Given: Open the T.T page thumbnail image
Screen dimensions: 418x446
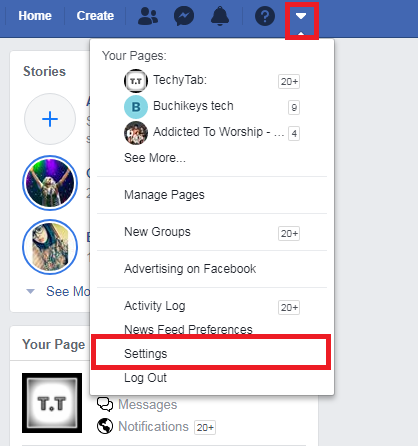Looking at the screenshot, I should (52, 403).
